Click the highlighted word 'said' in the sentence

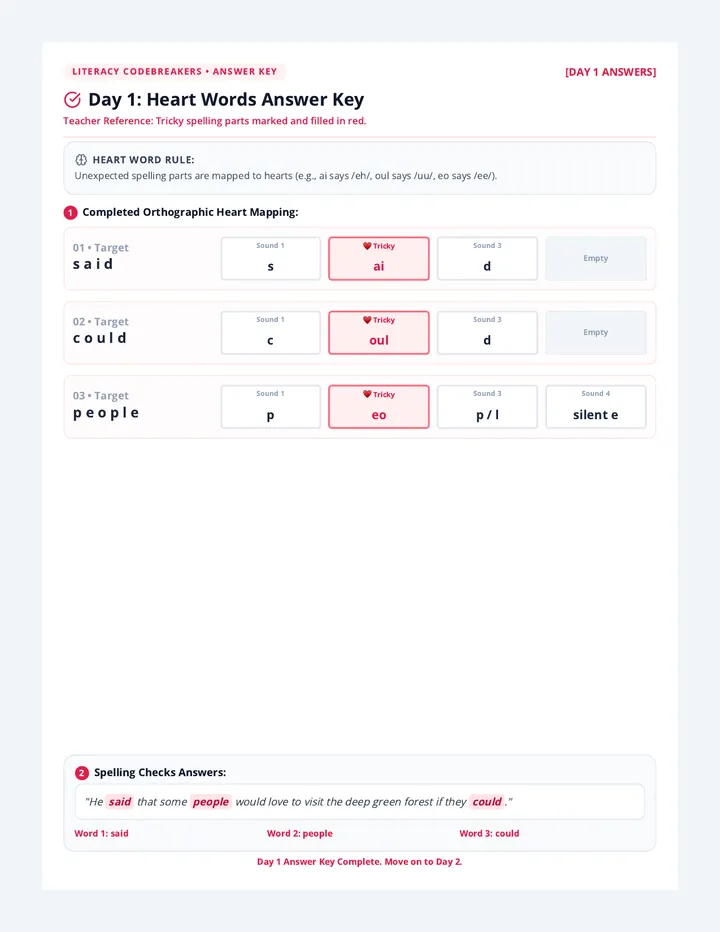(120, 802)
